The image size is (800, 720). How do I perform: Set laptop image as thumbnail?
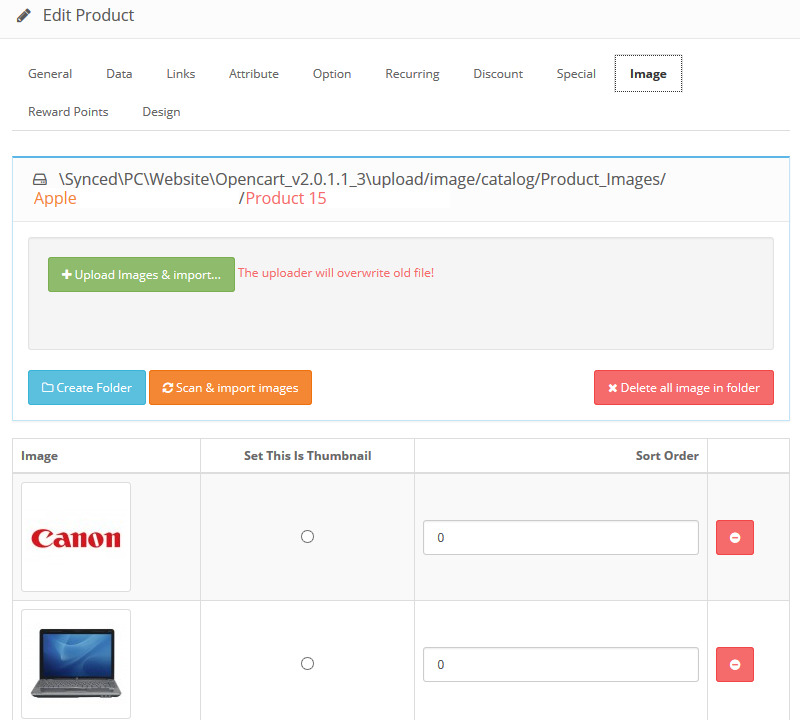click(x=307, y=664)
